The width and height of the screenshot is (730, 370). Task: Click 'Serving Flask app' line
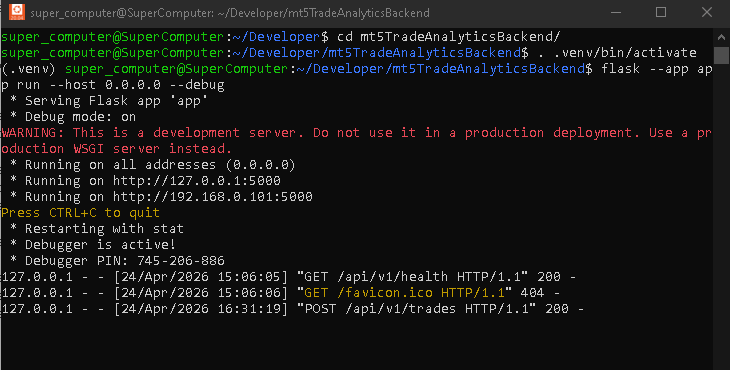click(x=109, y=101)
